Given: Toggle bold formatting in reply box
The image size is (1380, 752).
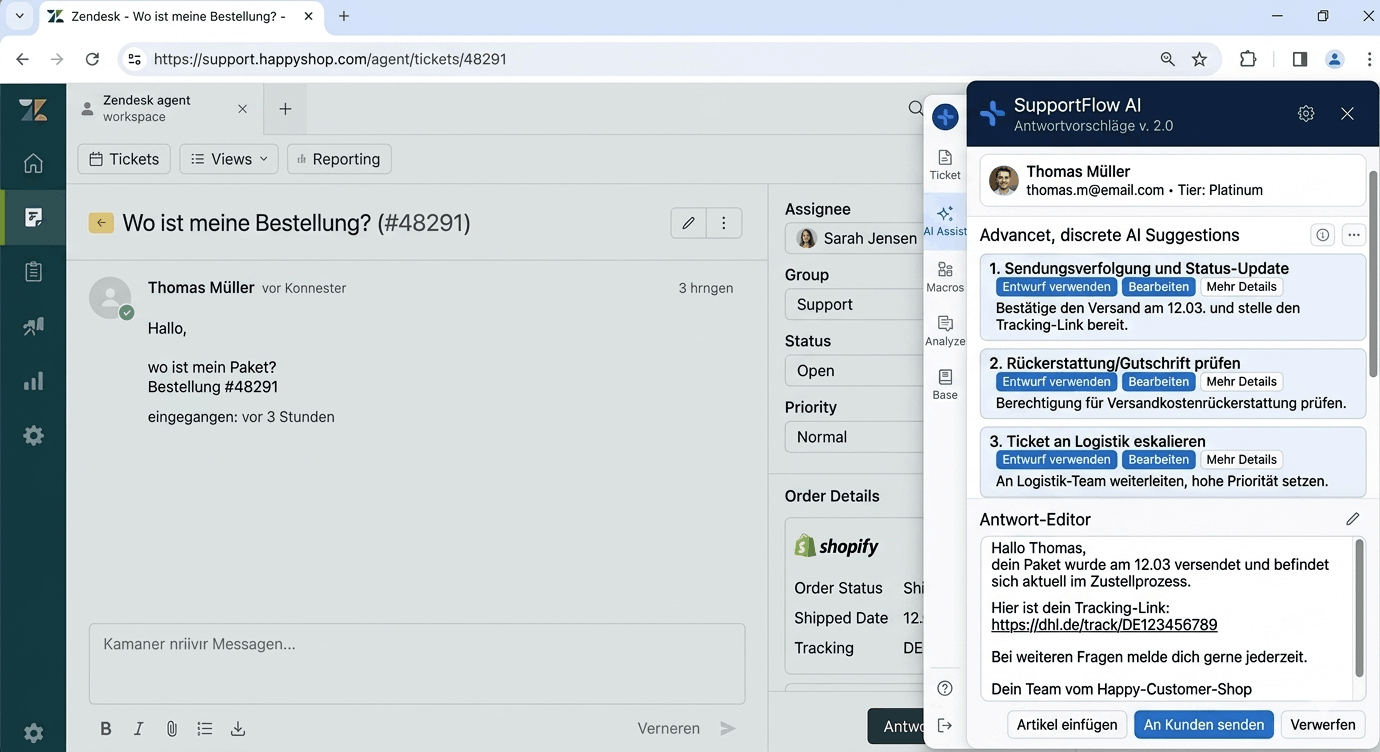Looking at the screenshot, I should [106, 729].
